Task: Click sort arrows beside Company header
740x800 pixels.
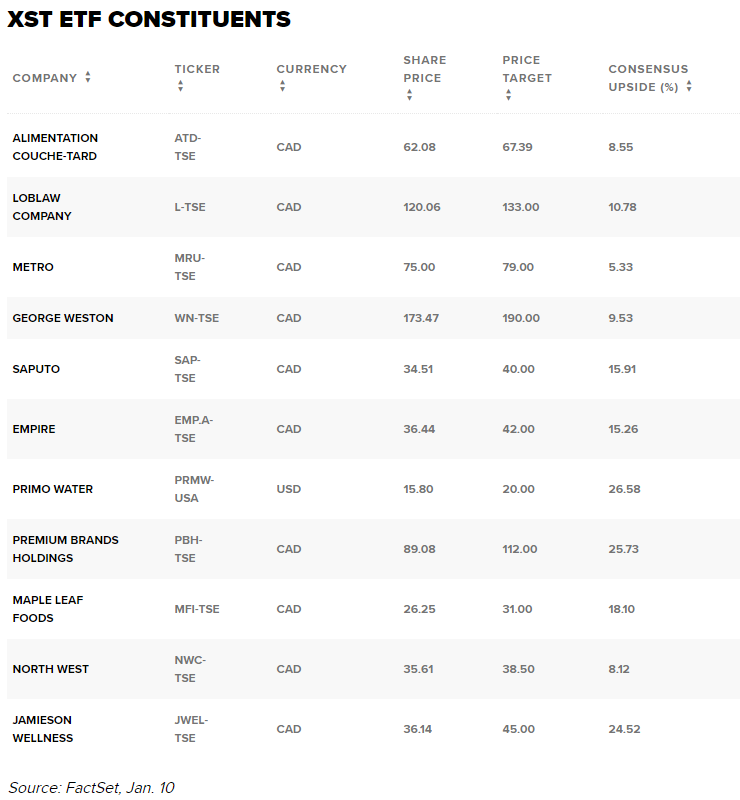Action: coord(88,78)
